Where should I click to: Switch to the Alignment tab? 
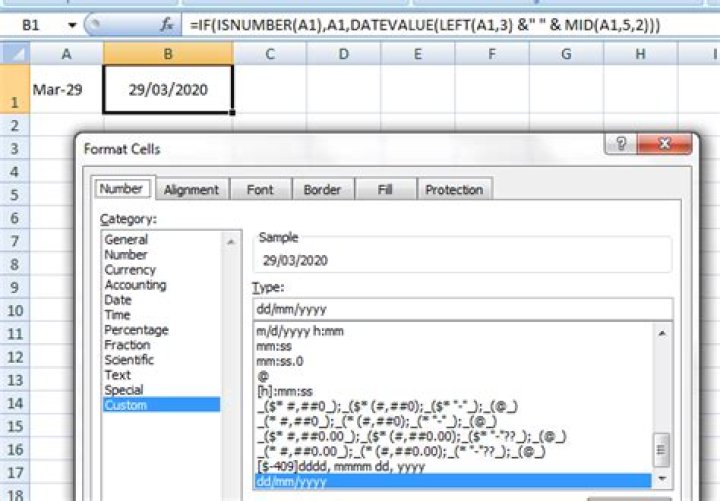click(x=191, y=190)
